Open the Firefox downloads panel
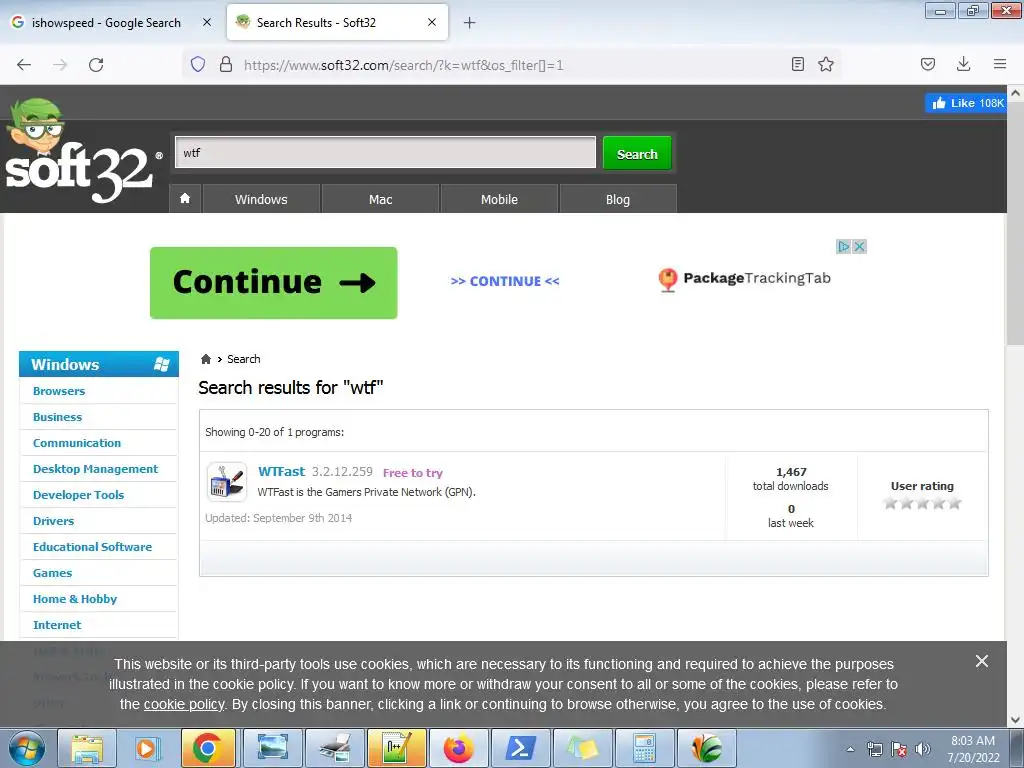Viewport: 1024px width, 768px height. [x=963, y=64]
